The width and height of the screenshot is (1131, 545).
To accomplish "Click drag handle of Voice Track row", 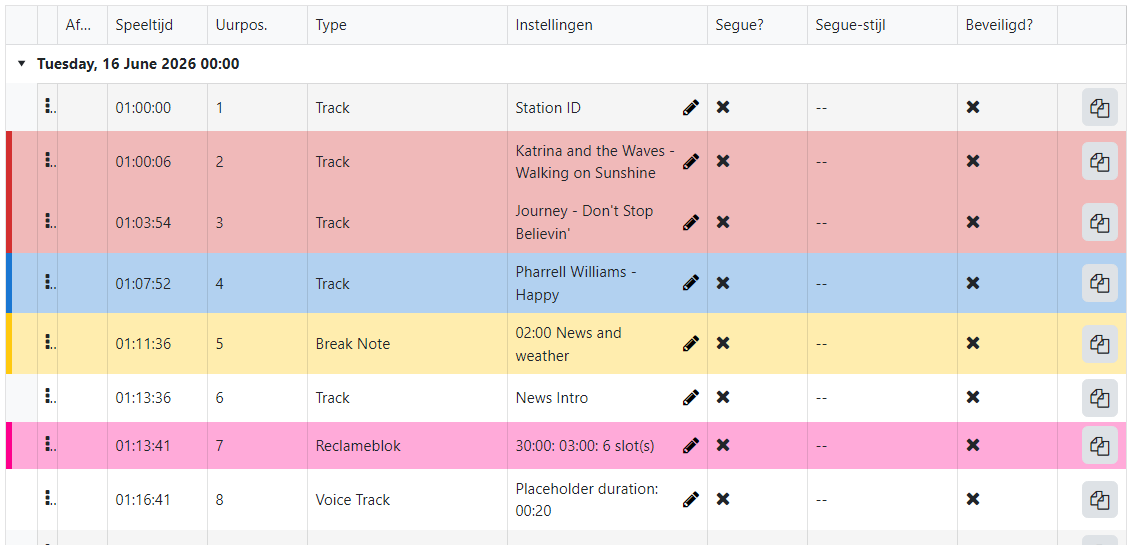I will (x=48, y=499).
